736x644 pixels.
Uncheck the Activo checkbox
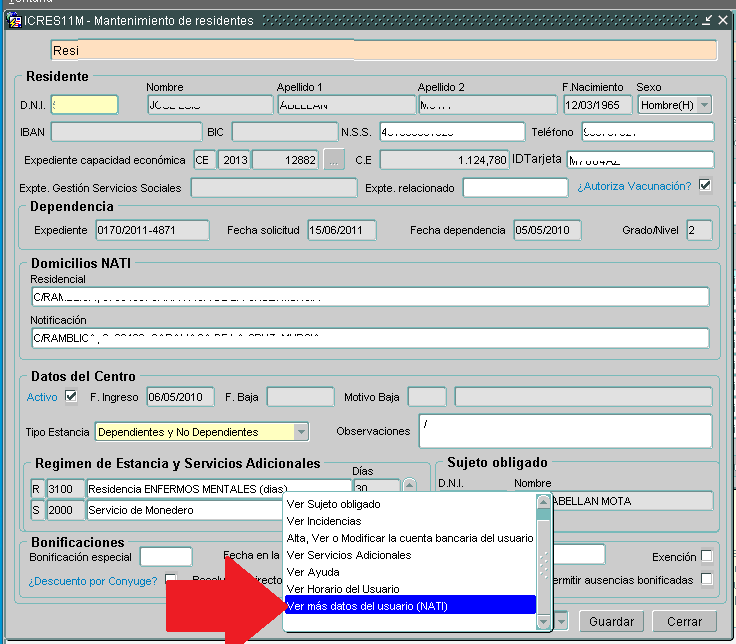point(70,396)
